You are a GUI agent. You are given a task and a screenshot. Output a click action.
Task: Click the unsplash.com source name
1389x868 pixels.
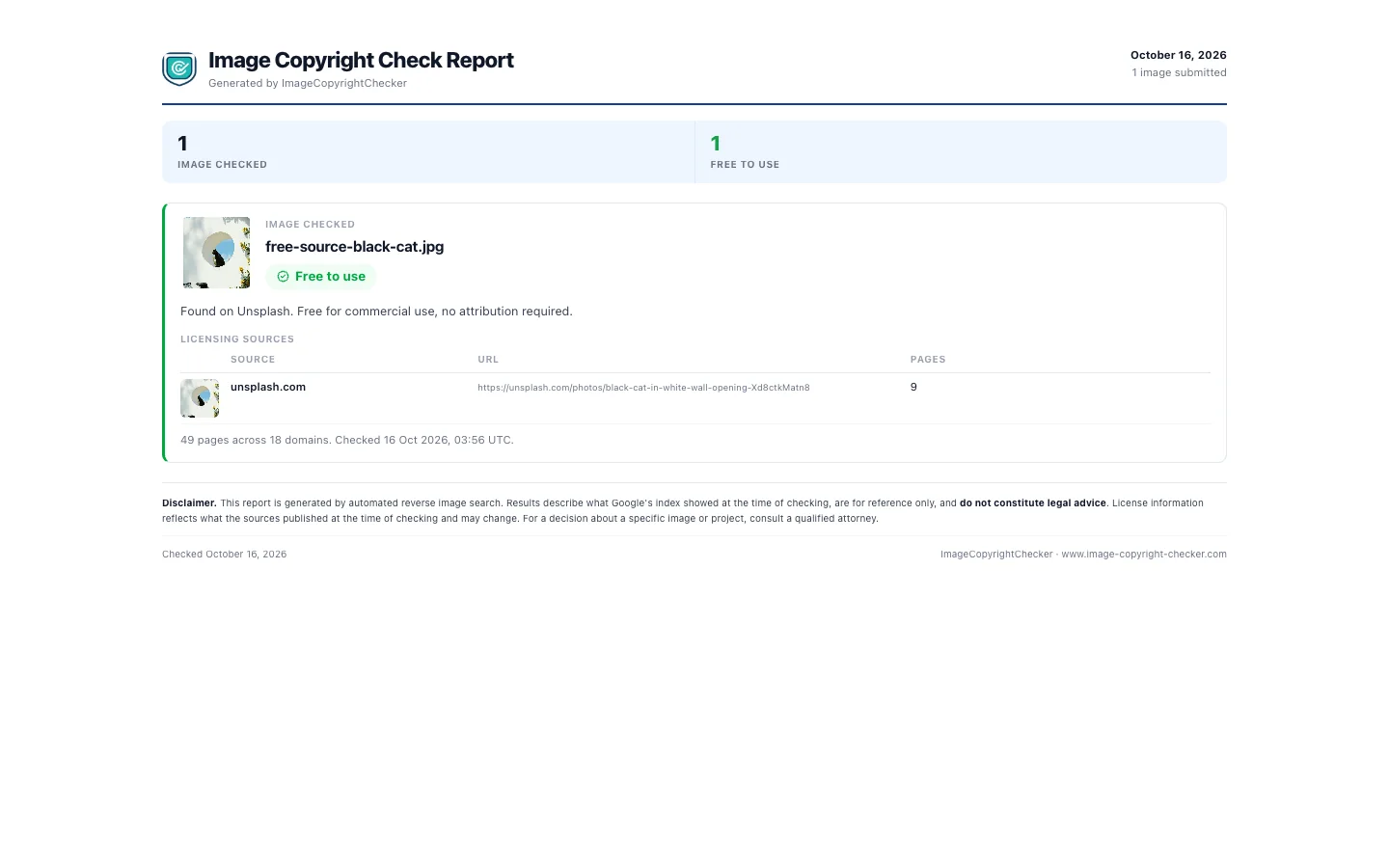click(x=268, y=387)
